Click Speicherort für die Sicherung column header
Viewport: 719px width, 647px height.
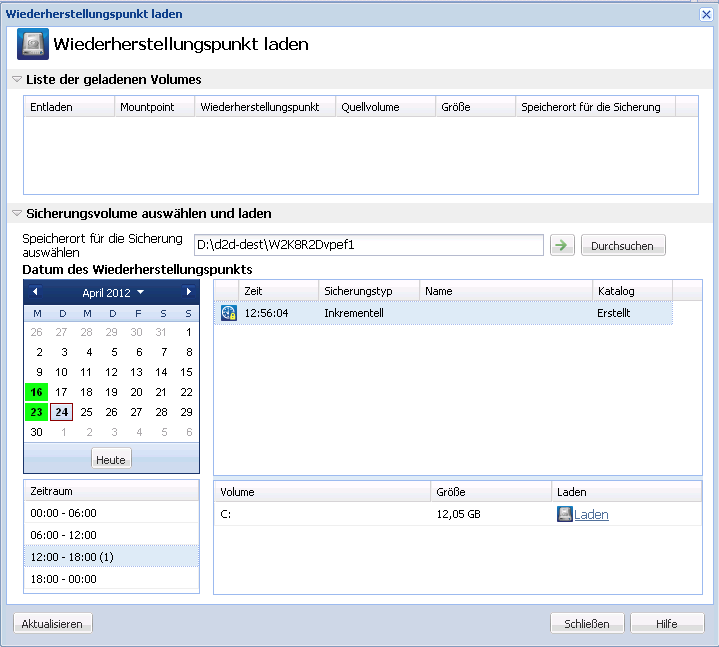point(596,107)
